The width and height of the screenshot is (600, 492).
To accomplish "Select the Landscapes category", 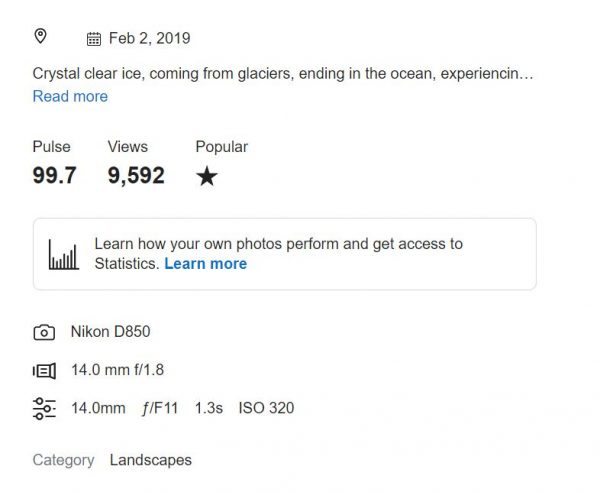I will point(151,460).
